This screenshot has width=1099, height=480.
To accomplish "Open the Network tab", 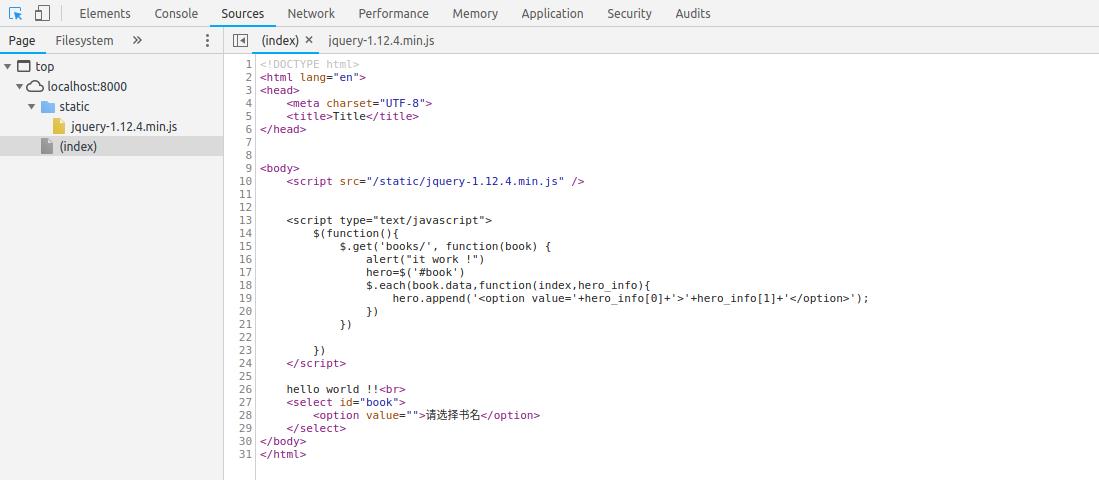I will (x=311, y=13).
